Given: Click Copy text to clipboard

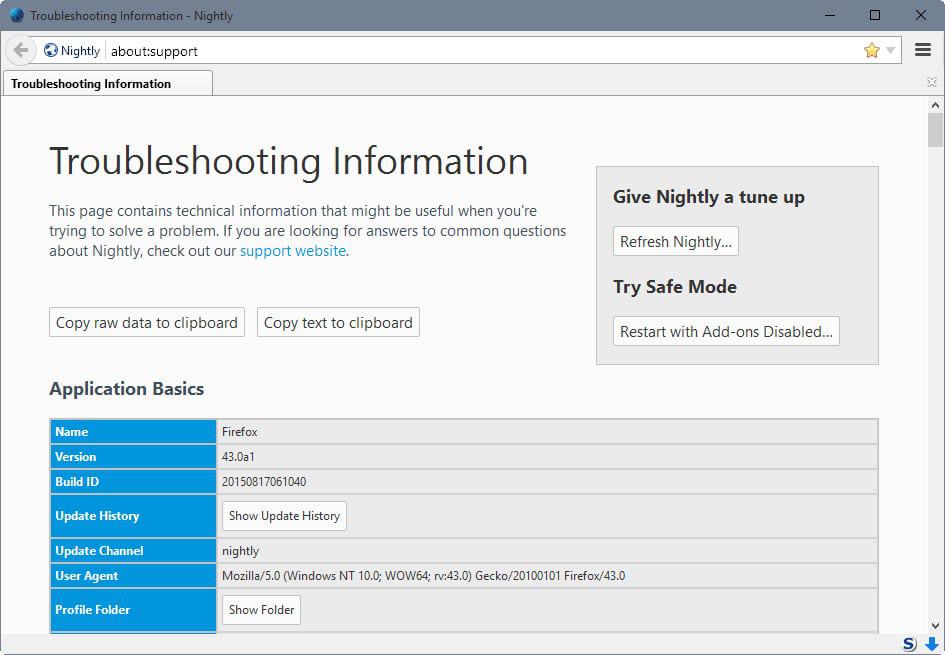Looking at the screenshot, I should [x=337, y=322].
